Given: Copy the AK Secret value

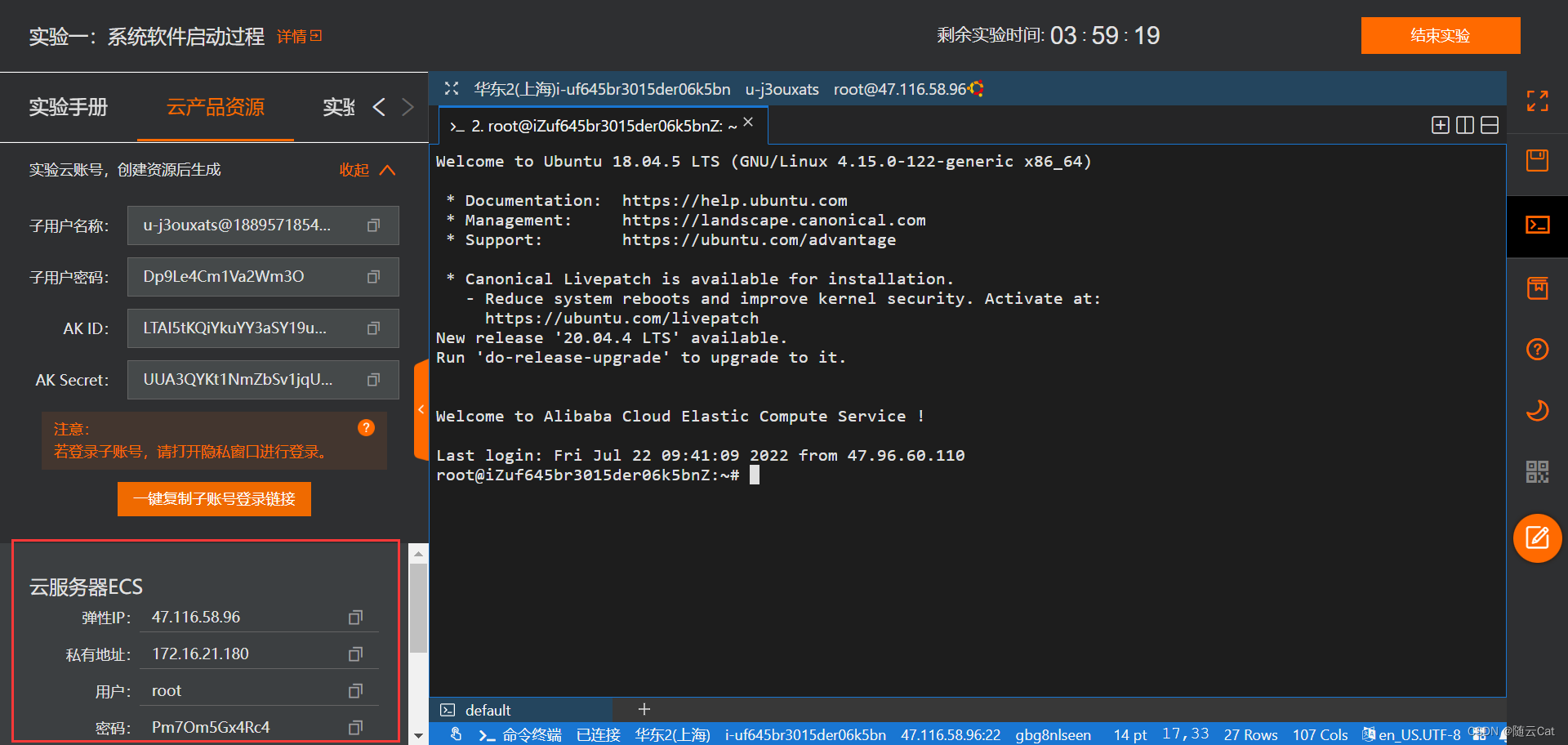Looking at the screenshot, I should pos(373,380).
